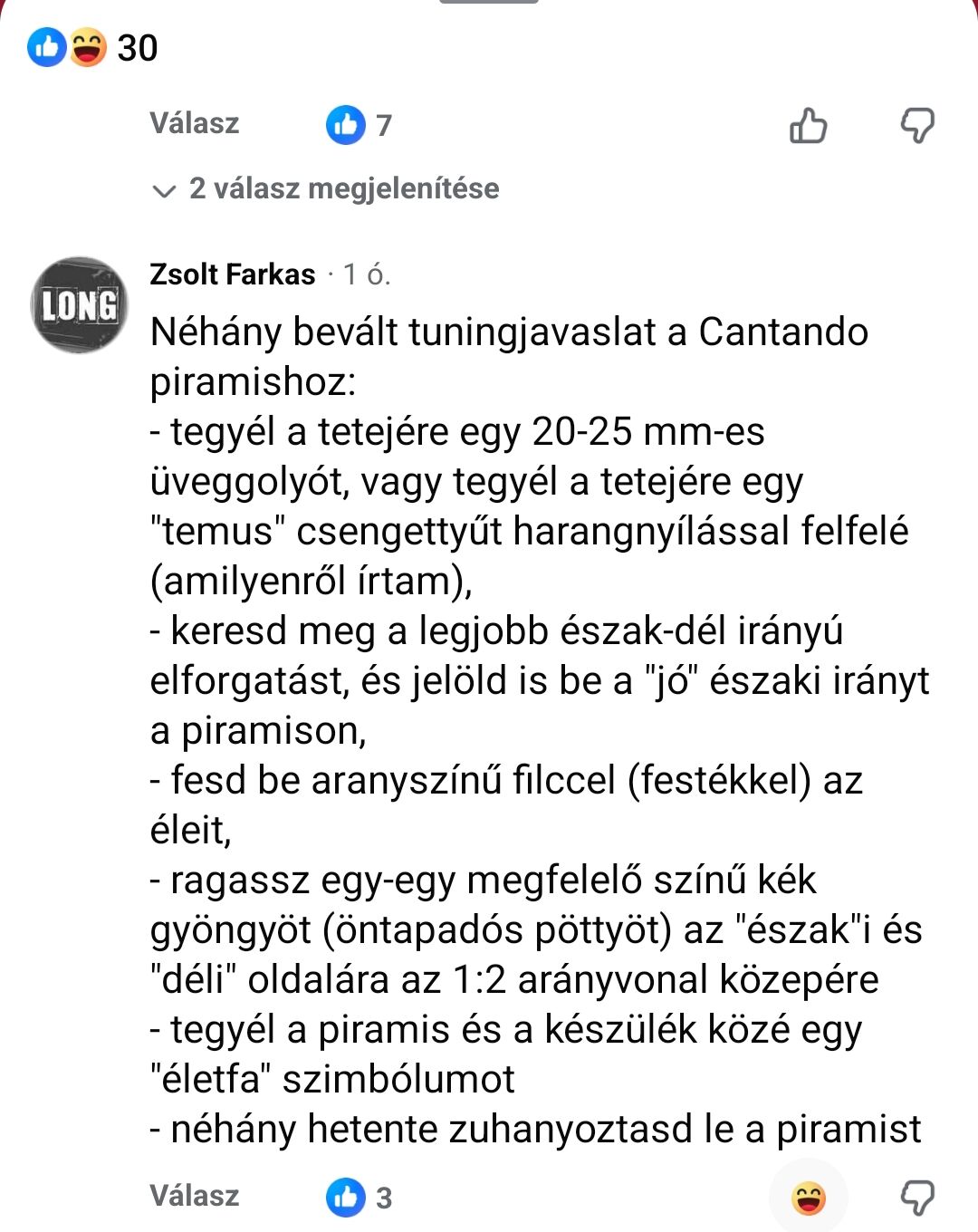Reply to Zsolt Farkas's comment via Válasz

[x=195, y=1196]
